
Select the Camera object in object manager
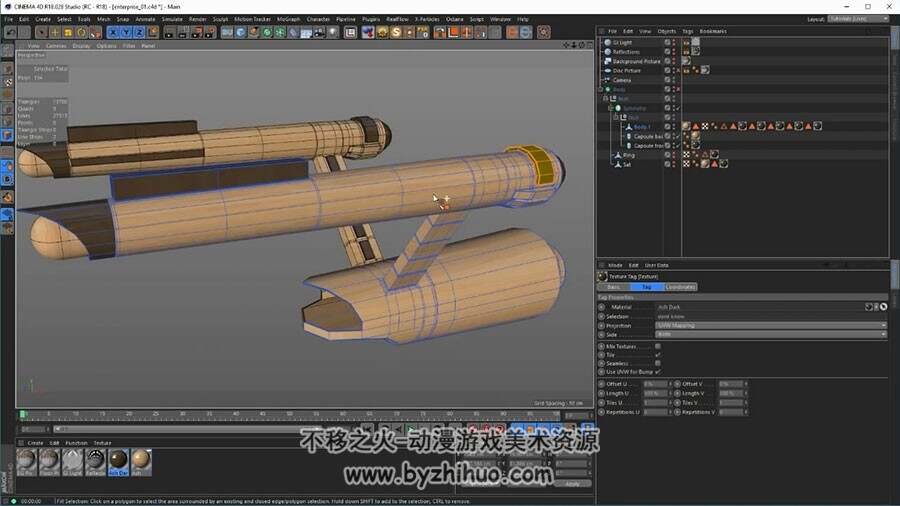622,80
